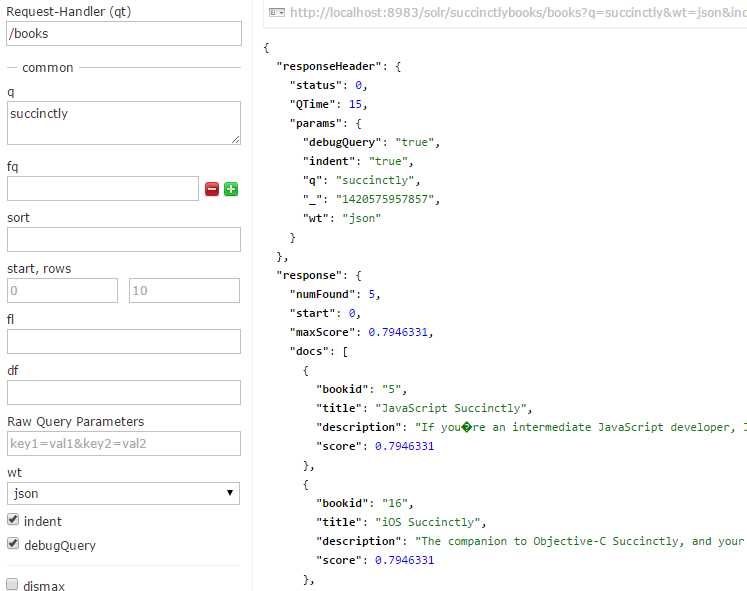Click the "start" value 0 in the response
747x591 pixels.
pos(352,313)
